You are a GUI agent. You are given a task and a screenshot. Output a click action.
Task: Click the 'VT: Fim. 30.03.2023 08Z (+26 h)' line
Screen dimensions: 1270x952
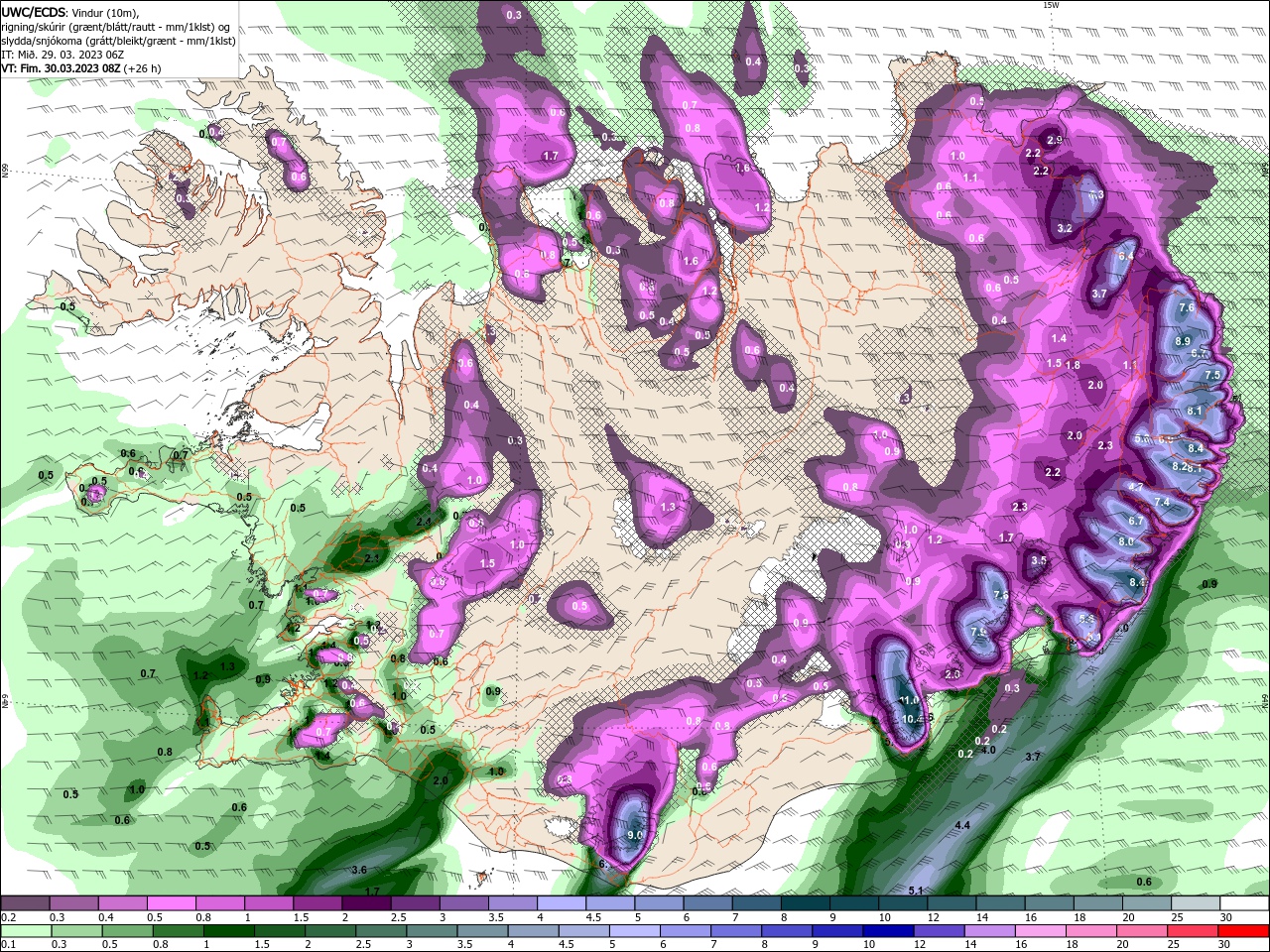(81, 68)
